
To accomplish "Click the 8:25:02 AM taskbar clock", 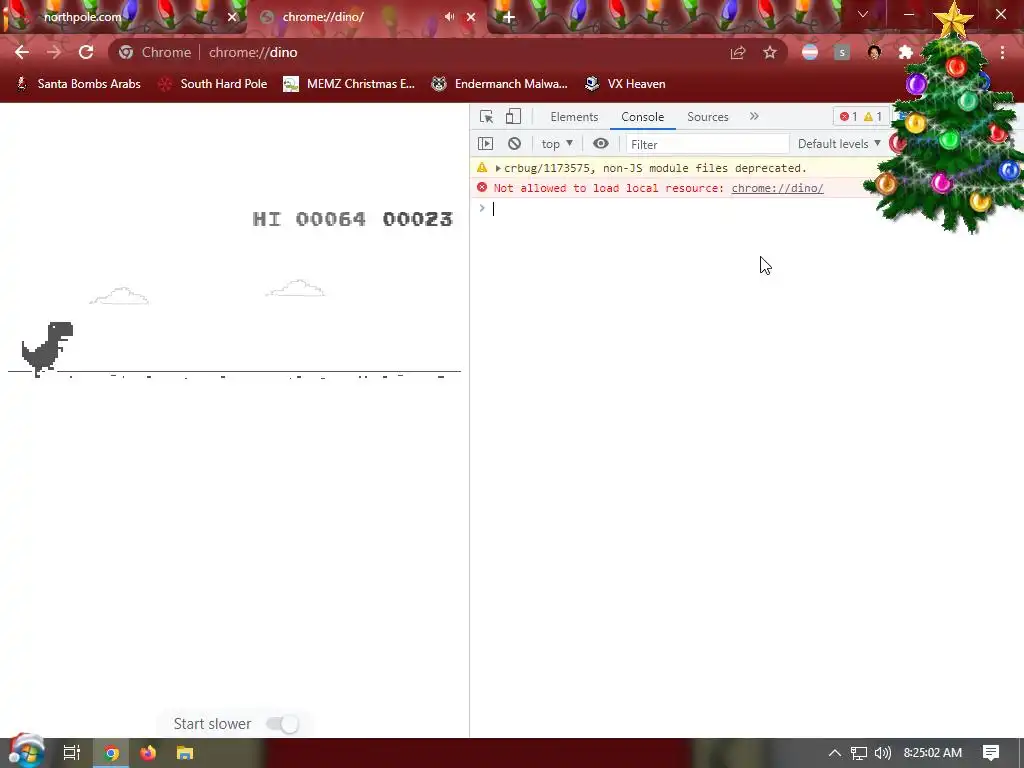I will 933,753.
